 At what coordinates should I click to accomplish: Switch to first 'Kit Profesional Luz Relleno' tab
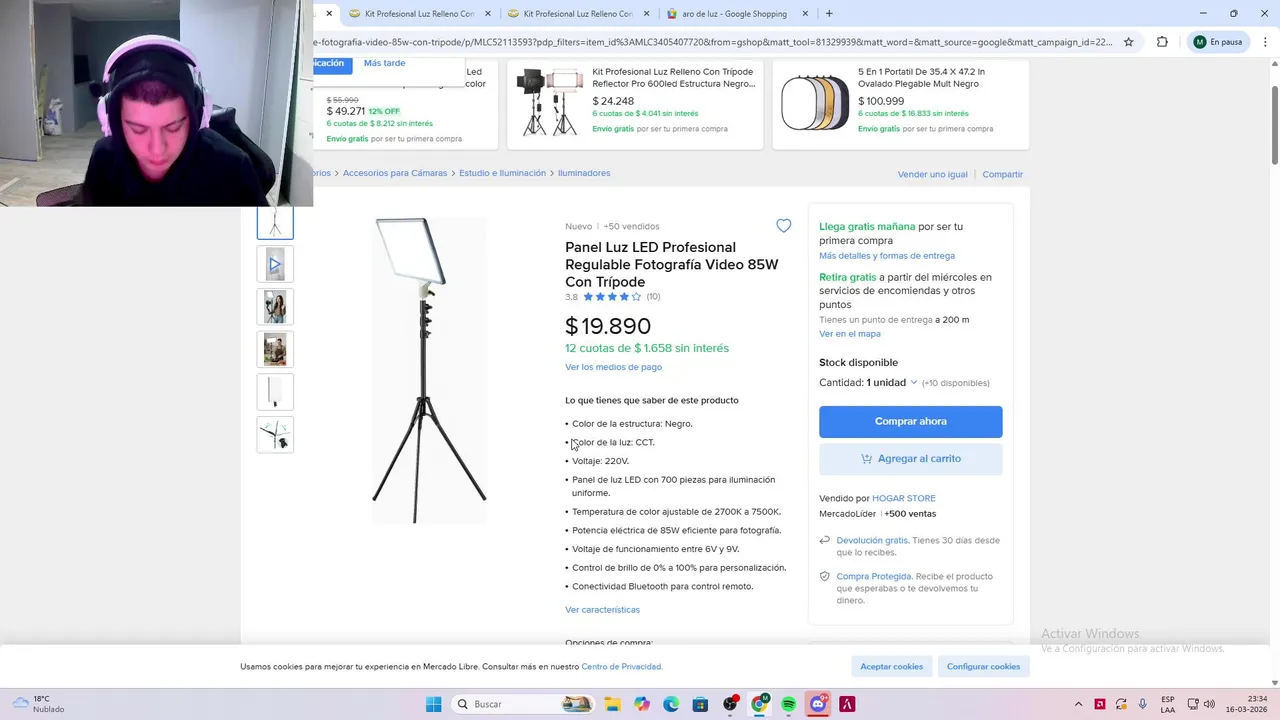pos(420,13)
